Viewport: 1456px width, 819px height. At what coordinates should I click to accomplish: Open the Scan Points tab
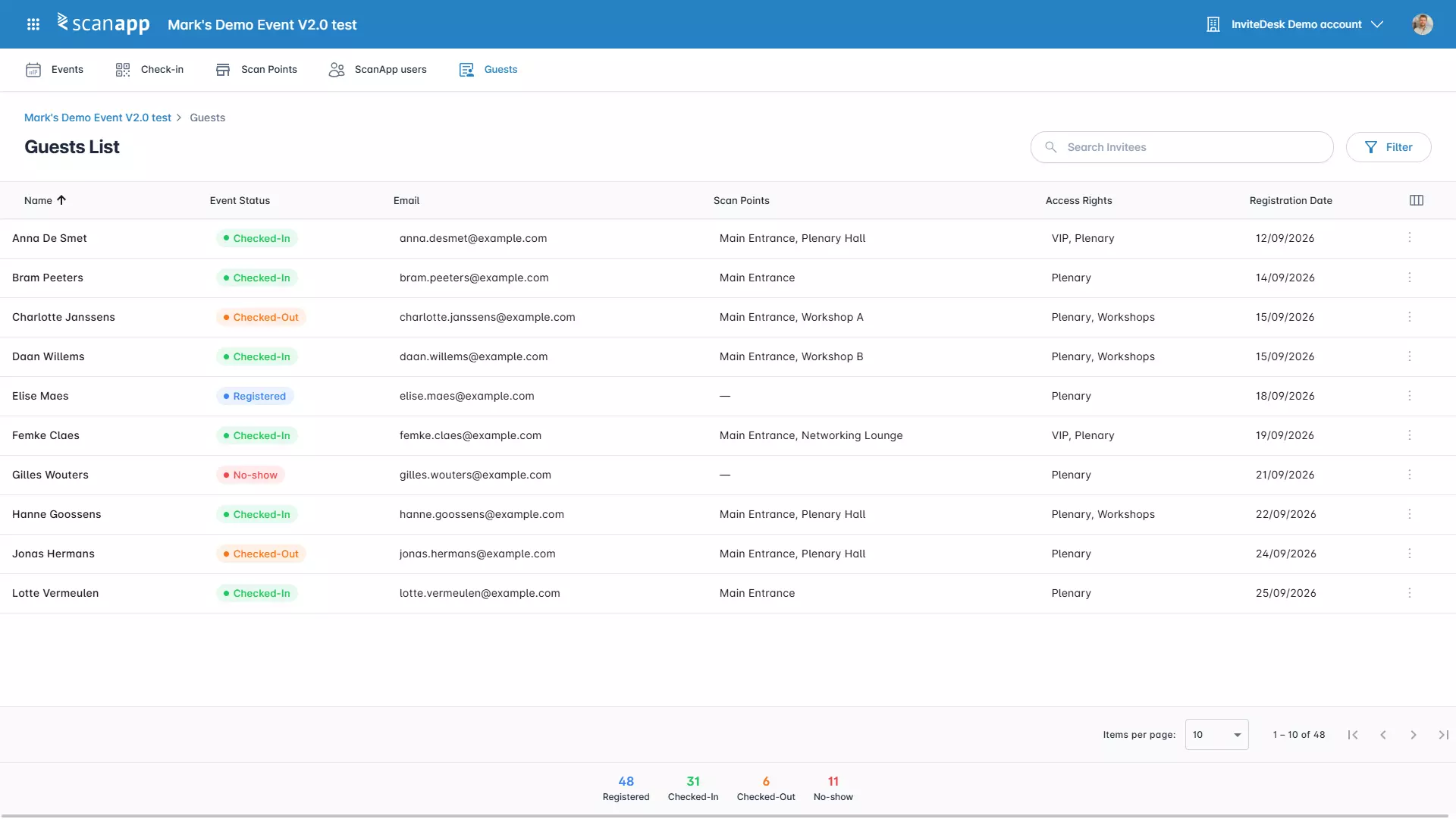(x=256, y=70)
